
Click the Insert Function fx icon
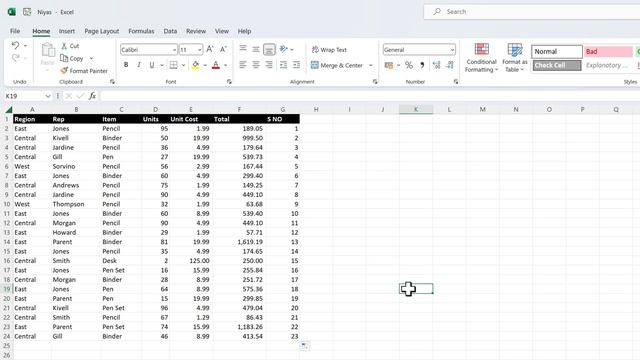(x=92, y=96)
